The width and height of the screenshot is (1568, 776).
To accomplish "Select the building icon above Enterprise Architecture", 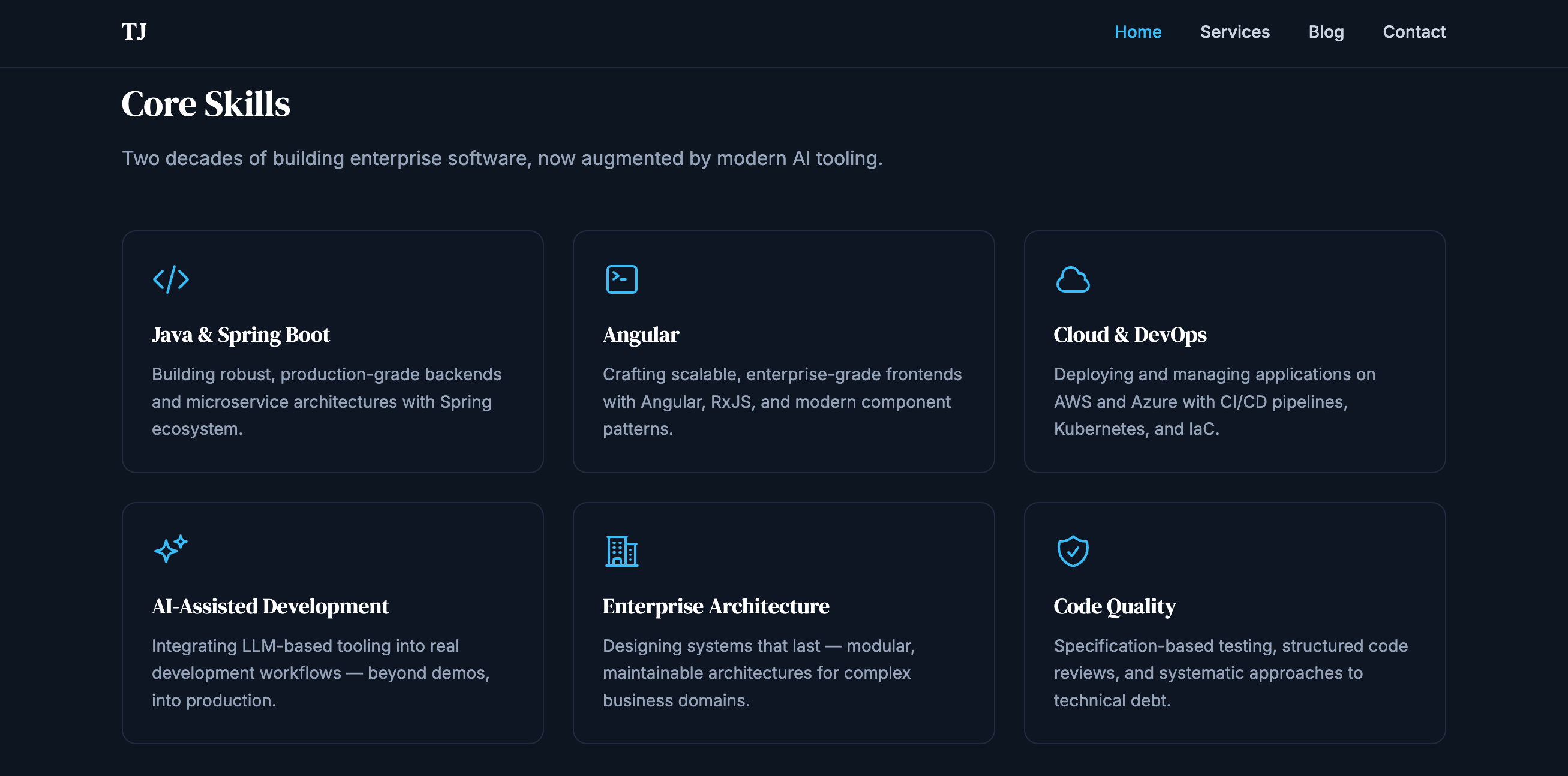I will click(622, 550).
